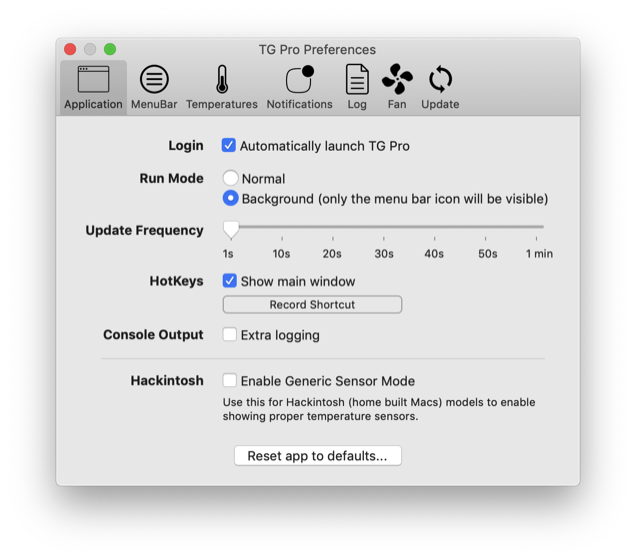Select the Normal run mode

pos(230,178)
